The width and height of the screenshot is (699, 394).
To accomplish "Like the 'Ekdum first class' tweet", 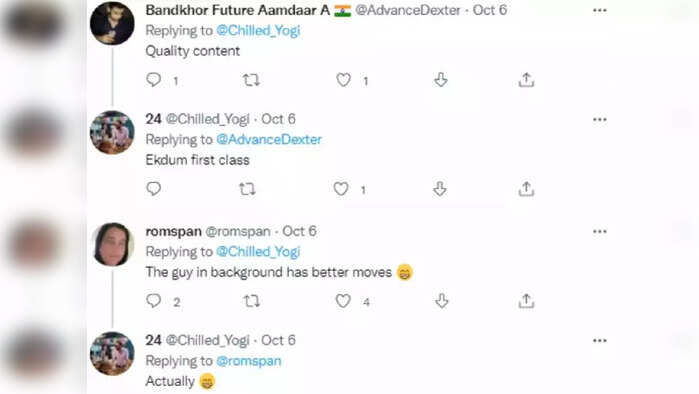I will coord(341,189).
